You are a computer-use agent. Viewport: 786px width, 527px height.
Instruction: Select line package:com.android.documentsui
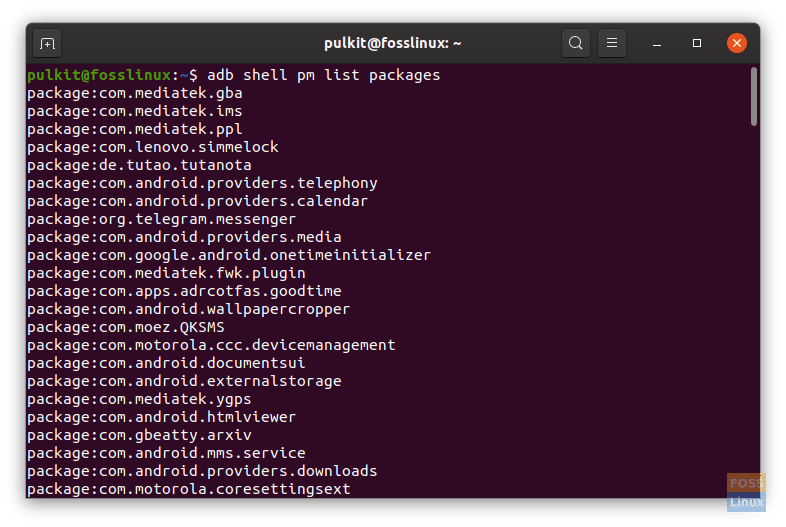(x=166, y=363)
